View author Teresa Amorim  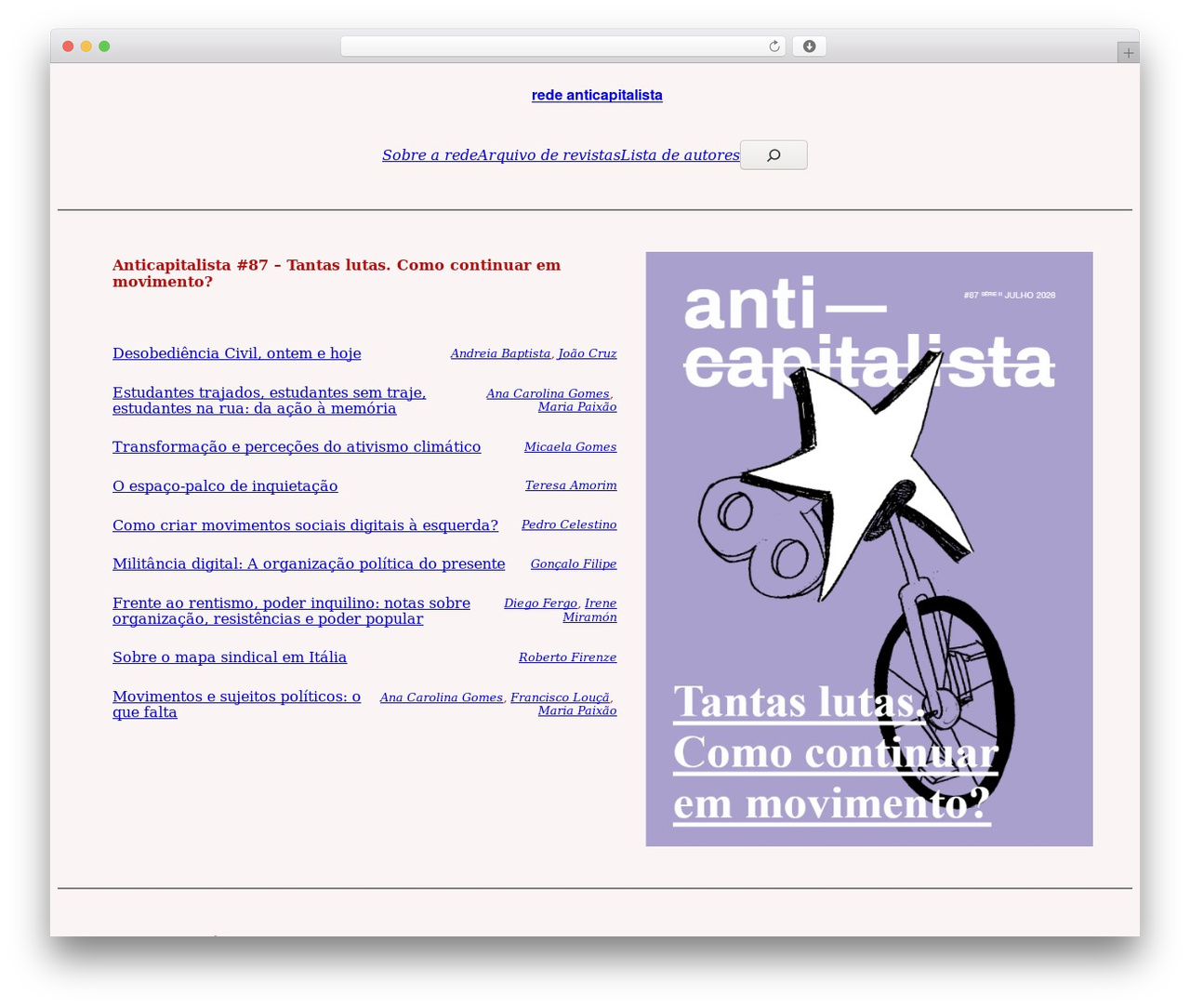(571, 485)
